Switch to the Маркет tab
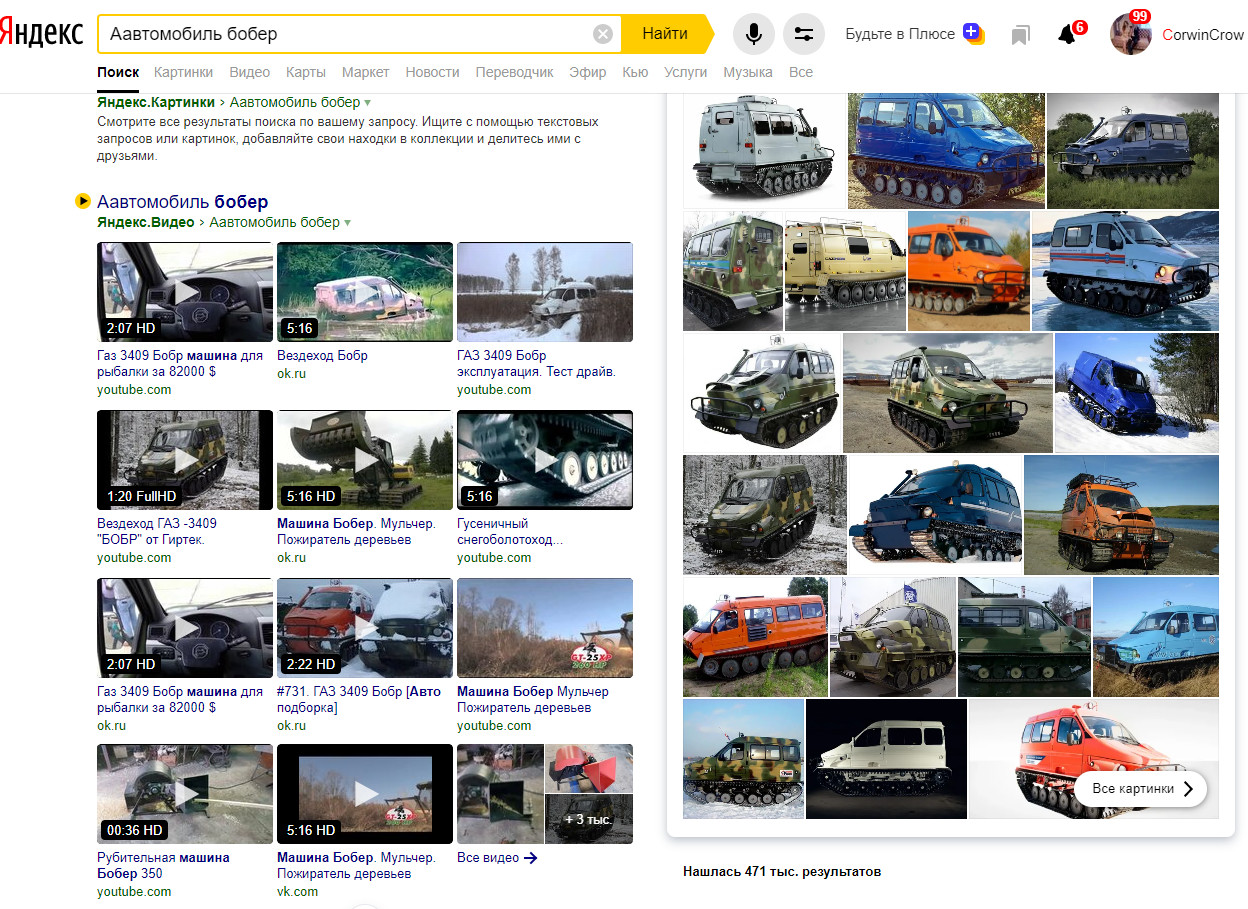Viewport: 1248px width, 909px height. pos(366,72)
